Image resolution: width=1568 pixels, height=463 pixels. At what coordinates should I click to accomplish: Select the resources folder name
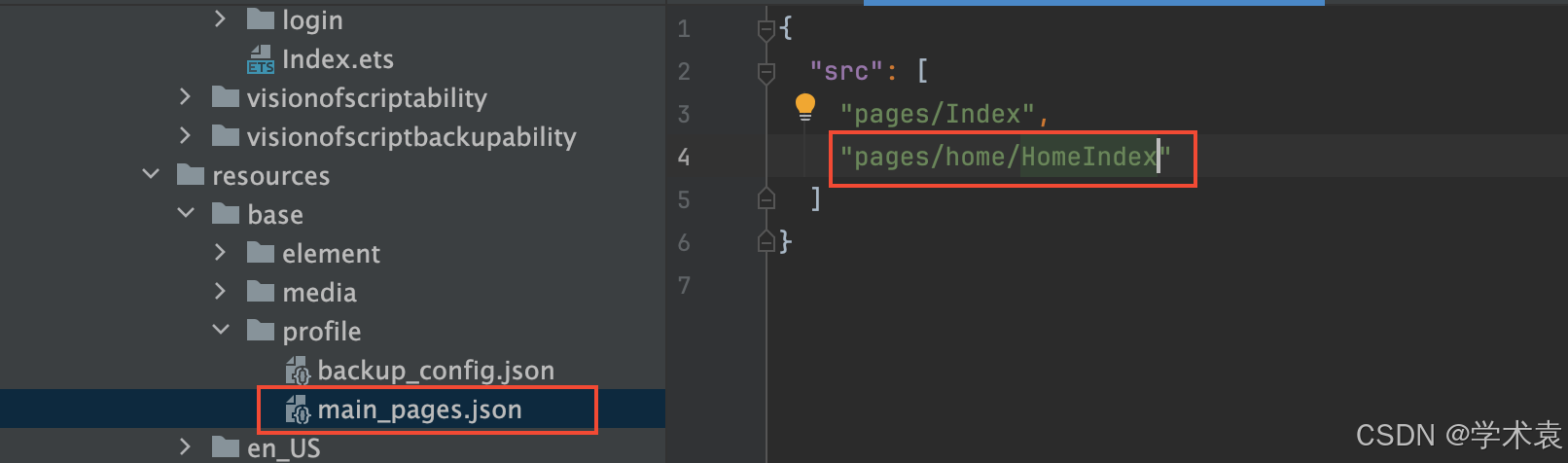[x=270, y=175]
